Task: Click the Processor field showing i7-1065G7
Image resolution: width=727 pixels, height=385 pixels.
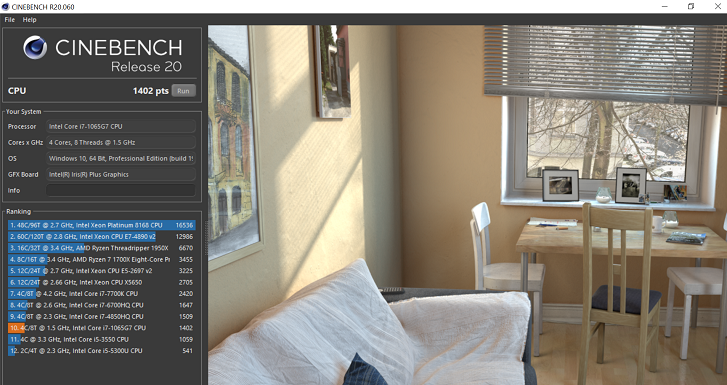Action: point(121,126)
